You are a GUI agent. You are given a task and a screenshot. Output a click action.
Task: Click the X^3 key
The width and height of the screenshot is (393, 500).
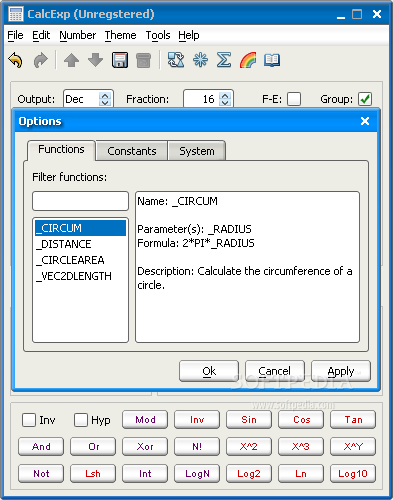pyautogui.click(x=301, y=447)
